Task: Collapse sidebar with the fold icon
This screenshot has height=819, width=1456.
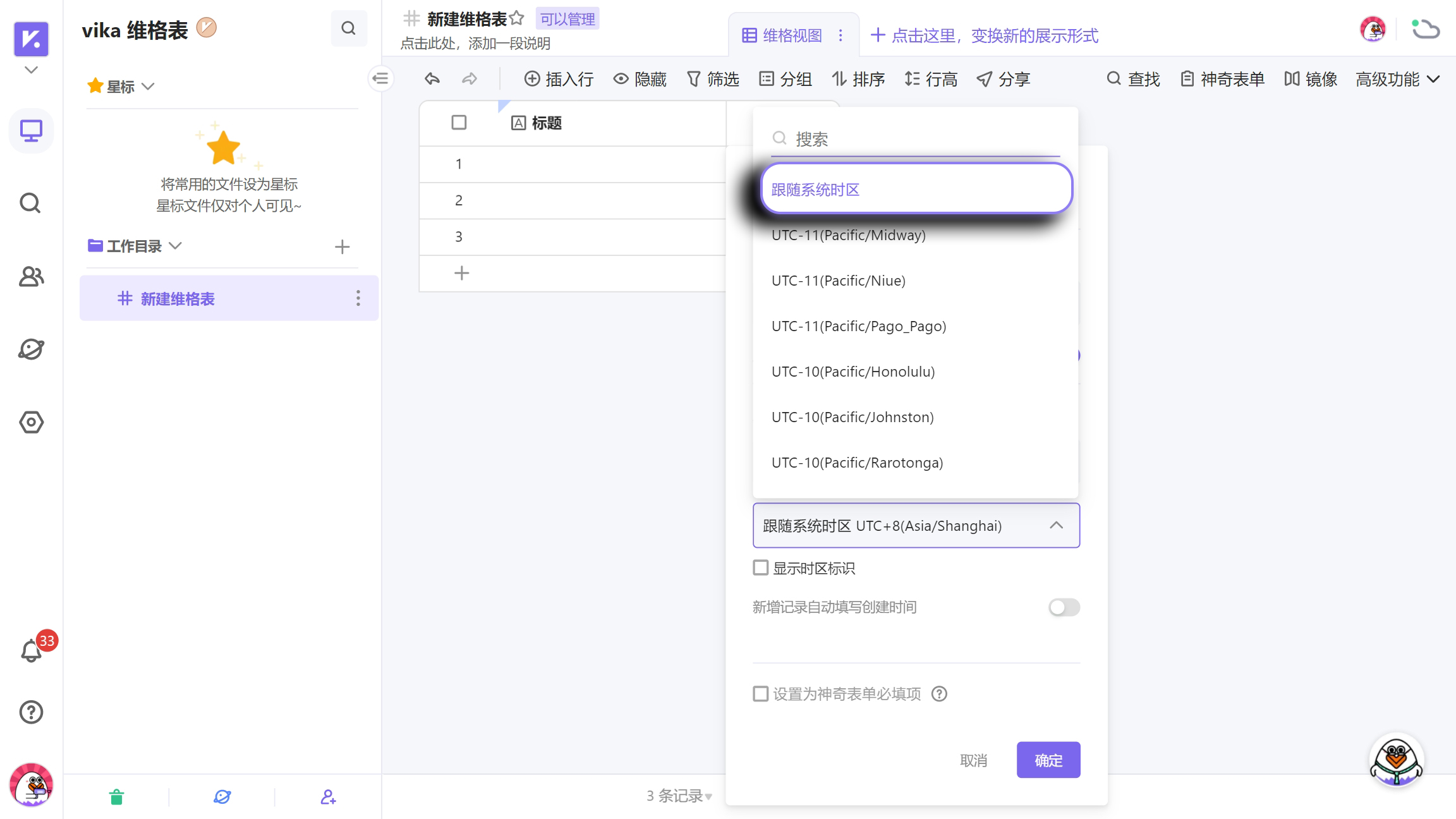Action: click(x=380, y=78)
